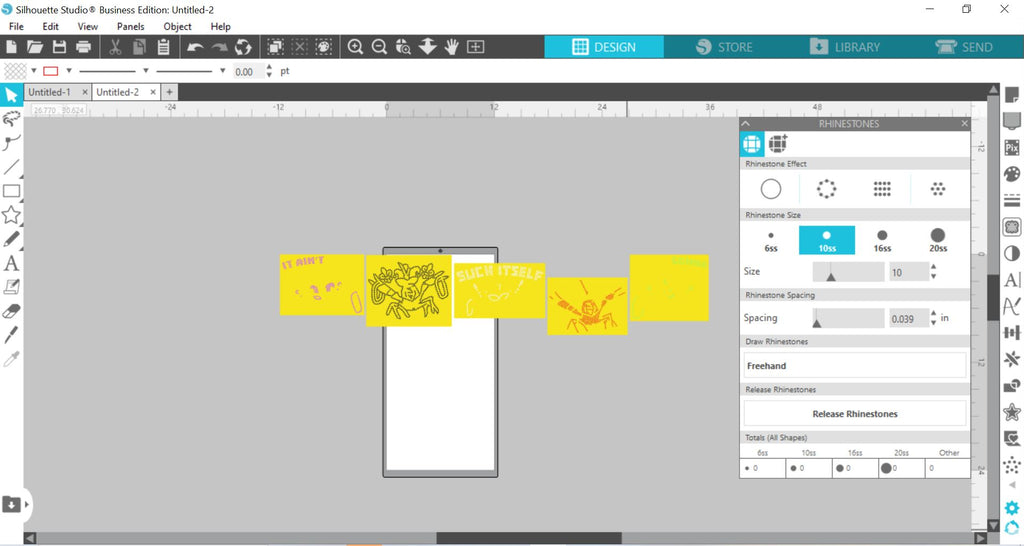Open the Panels menu
The height and width of the screenshot is (546, 1024).
[x=130, y=26]
